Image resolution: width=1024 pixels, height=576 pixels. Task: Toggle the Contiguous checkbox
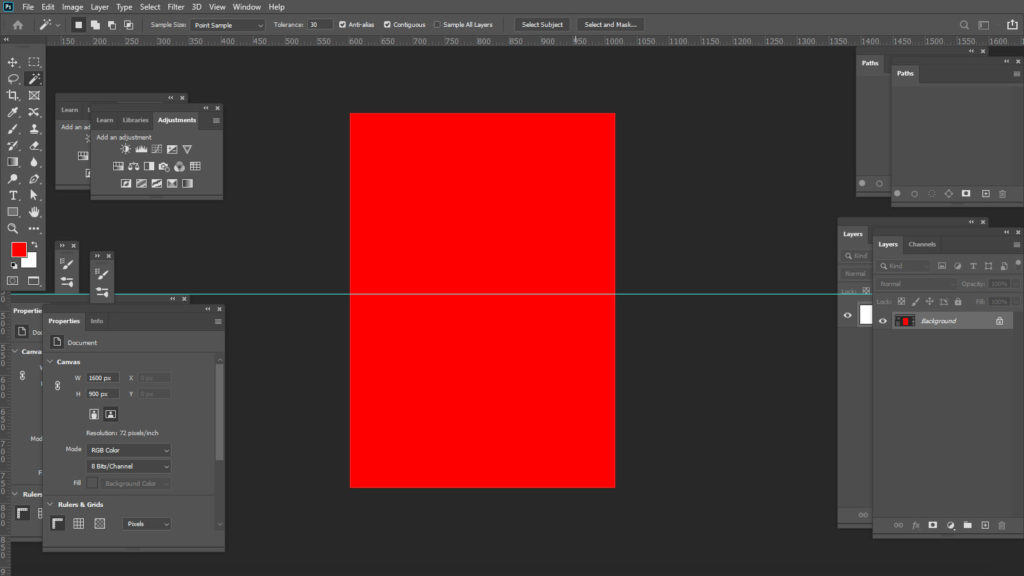click(387, 25)
